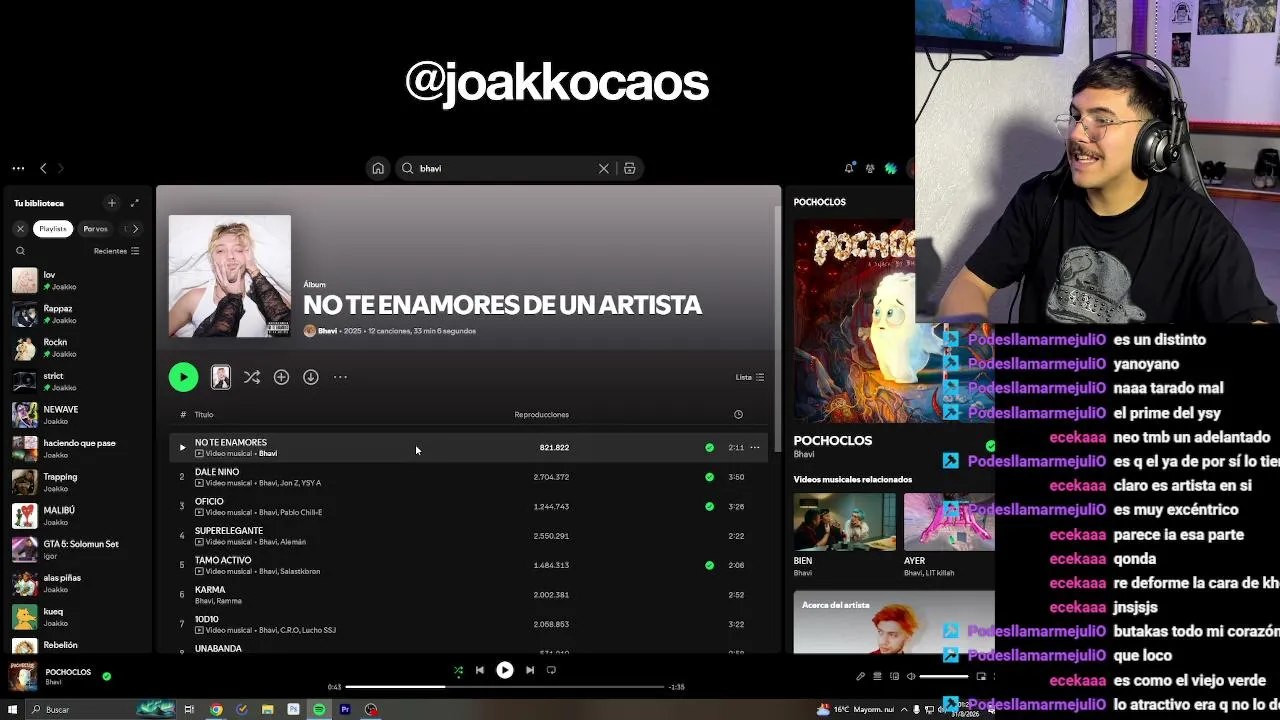Open the 'NEWAVE' playlist
The height and width of the screenshot is (720, 1280).
pyautogui.click(x=78, y=415)
